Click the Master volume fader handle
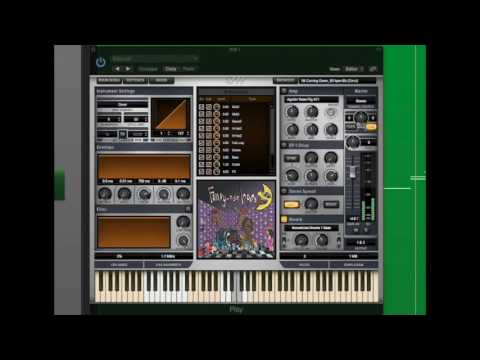480x360 pixels. click(352, 173)
